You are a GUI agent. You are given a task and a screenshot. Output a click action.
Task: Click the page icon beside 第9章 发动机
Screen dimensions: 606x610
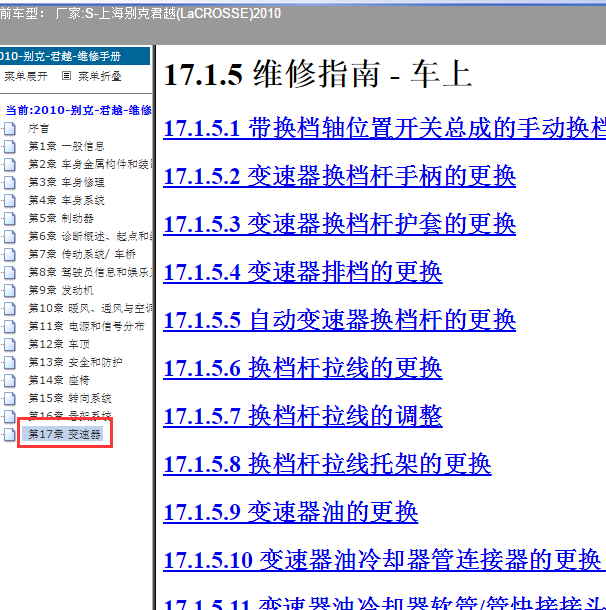10,290
